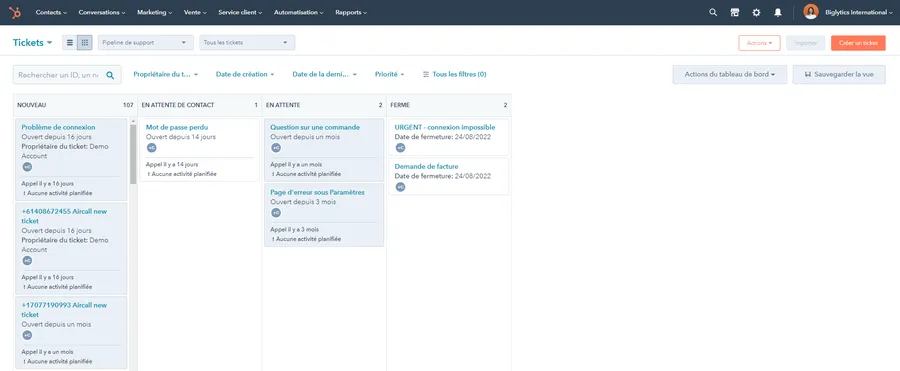Click Sauvegarder la vue button

839,75
